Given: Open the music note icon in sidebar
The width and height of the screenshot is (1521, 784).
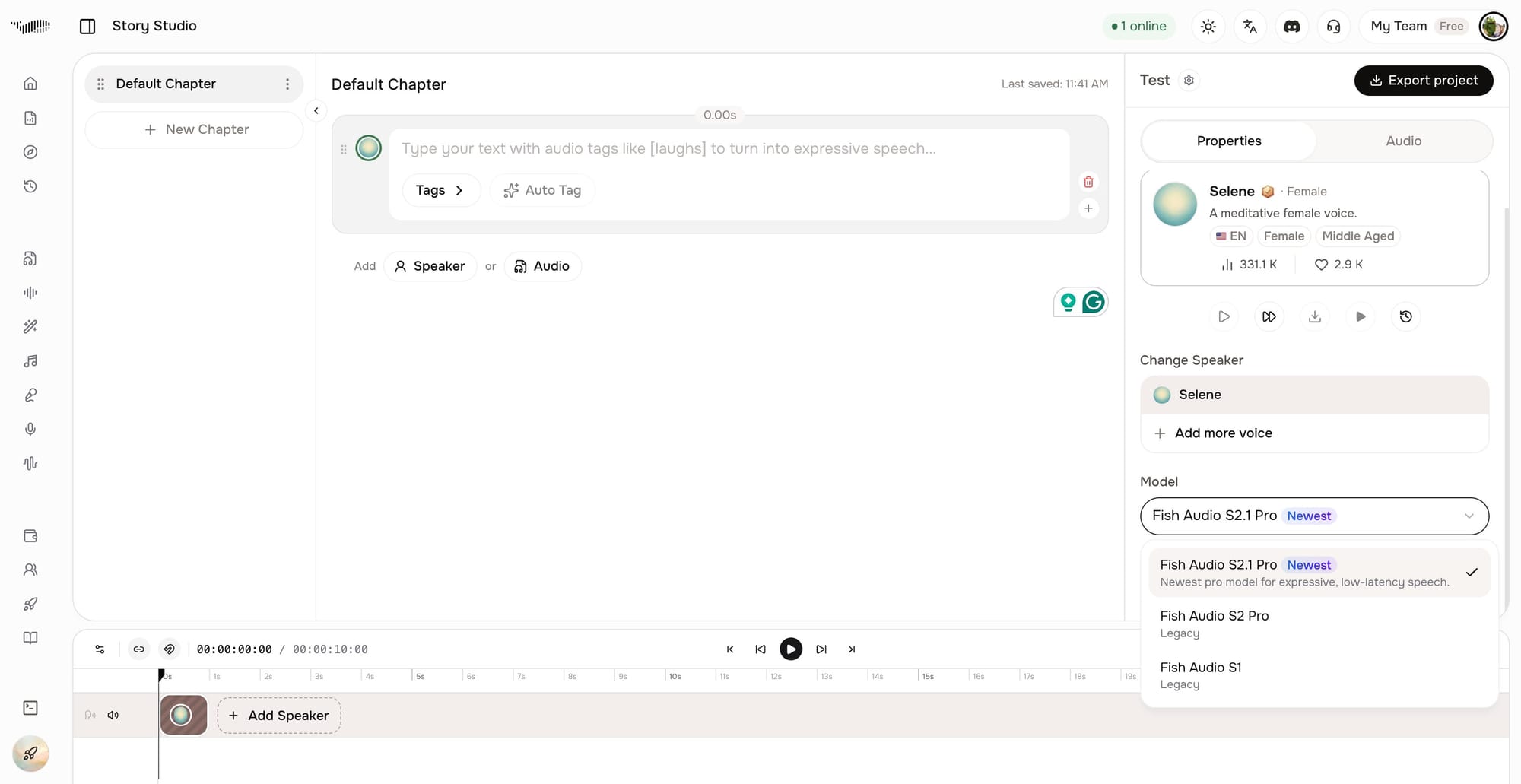Looking at the screenshot, I should (x=30, y=361).
